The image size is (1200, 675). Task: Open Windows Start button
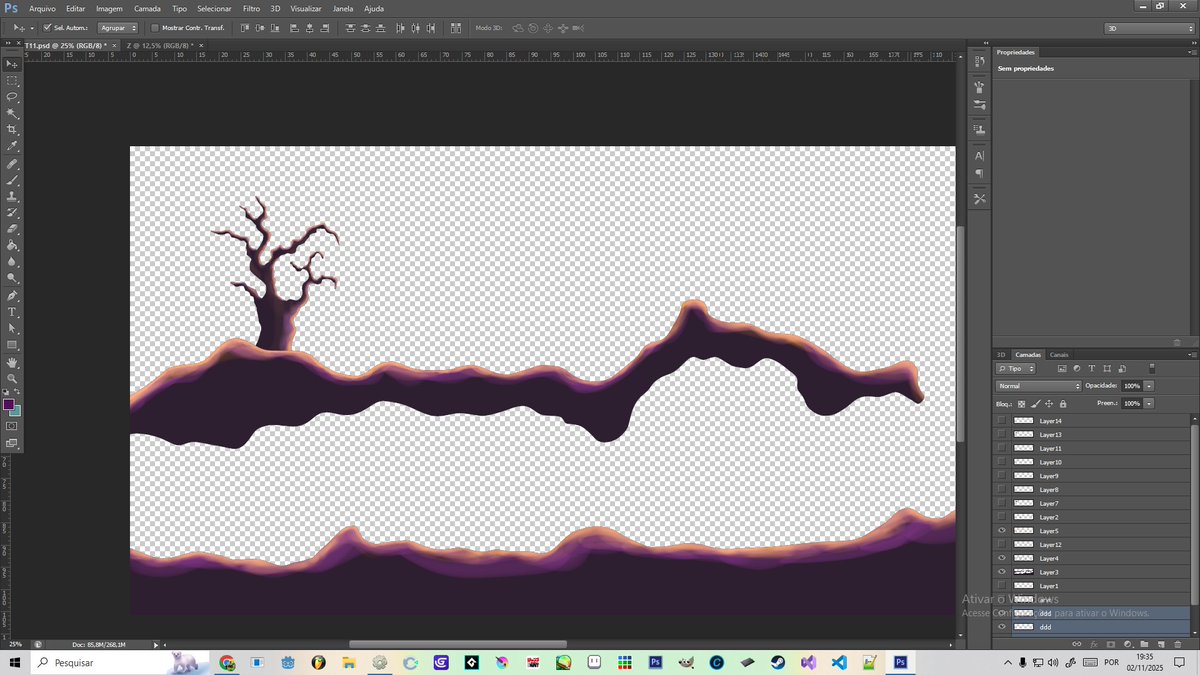pos(14,662)
